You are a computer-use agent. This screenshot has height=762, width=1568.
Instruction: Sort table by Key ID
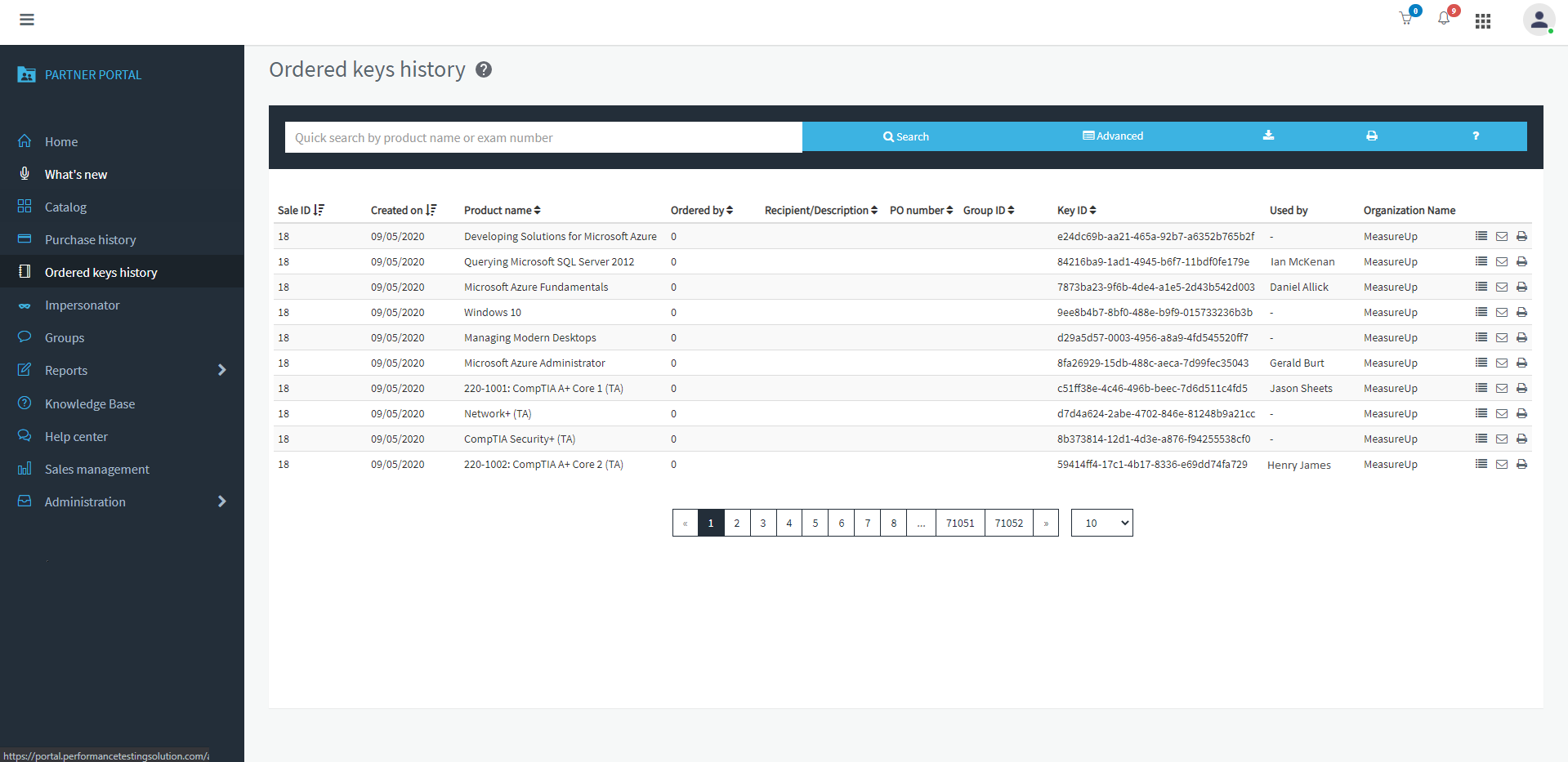(x=1077, y=210)
